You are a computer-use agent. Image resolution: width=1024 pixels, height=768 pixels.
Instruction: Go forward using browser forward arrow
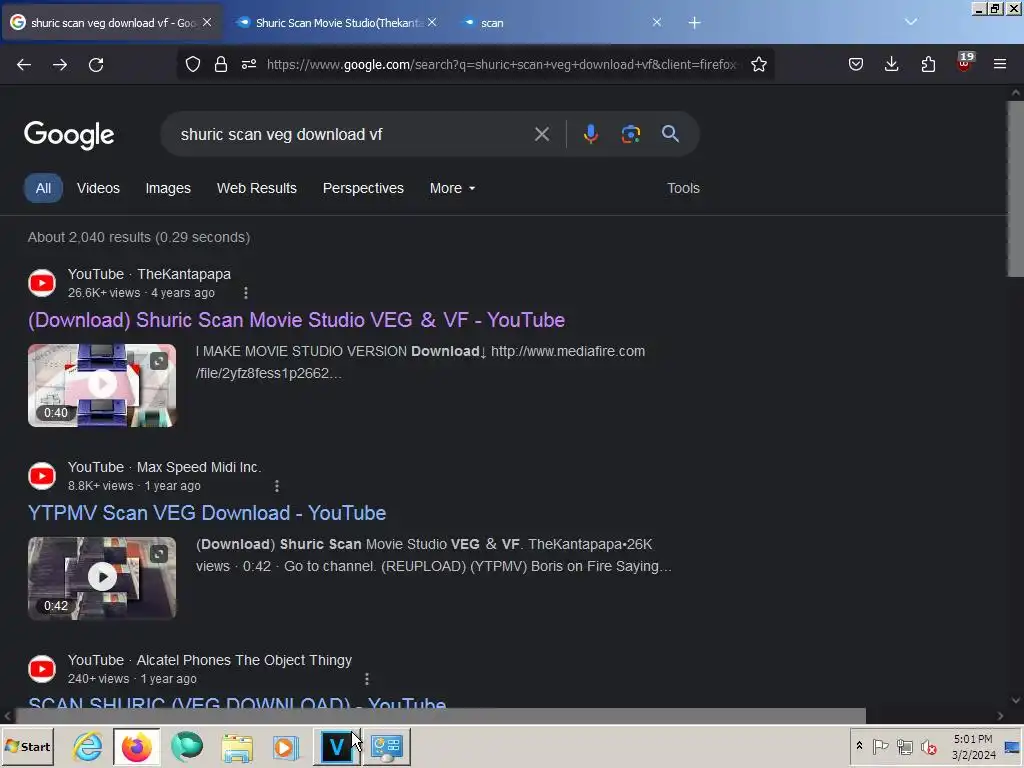point(60,65)
